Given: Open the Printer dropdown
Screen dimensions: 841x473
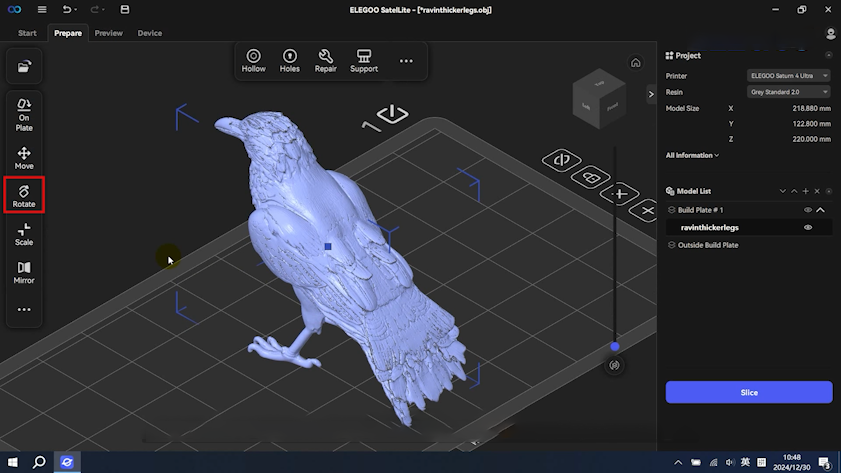Looking at the screenshot, I should [788, 76].
